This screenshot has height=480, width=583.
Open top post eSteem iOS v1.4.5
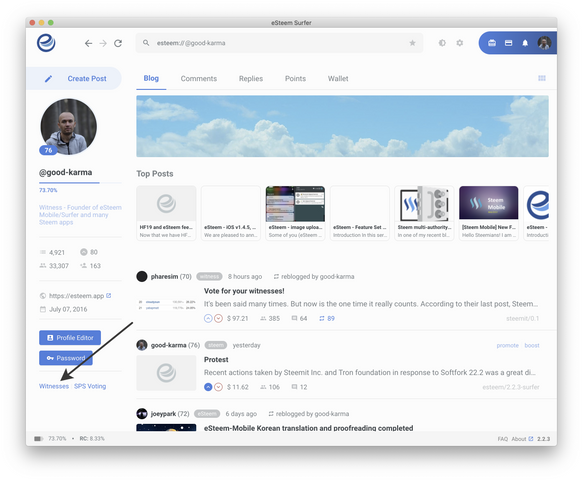[x=231, y=213]
